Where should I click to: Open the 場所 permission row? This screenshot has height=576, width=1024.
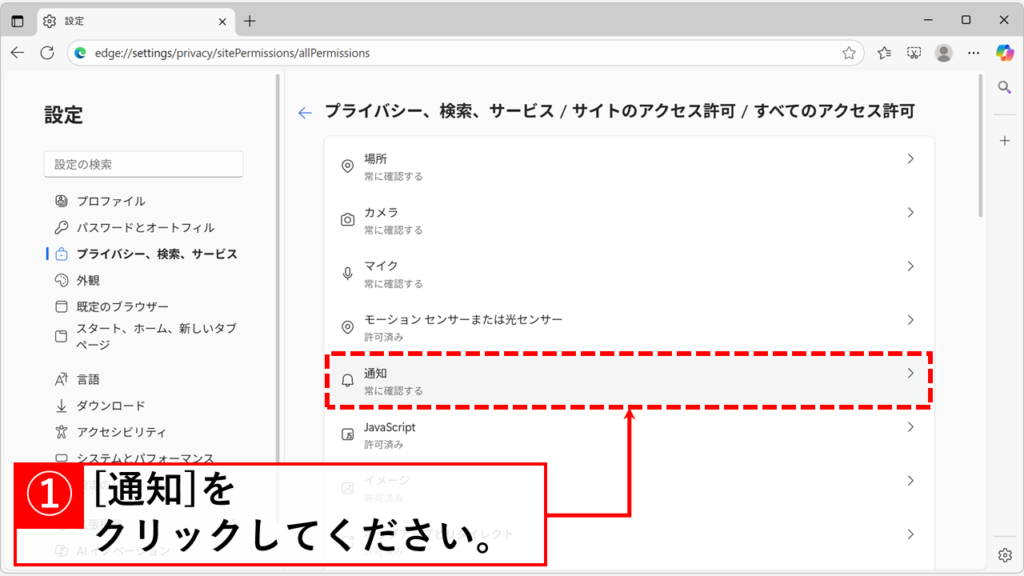629,167
